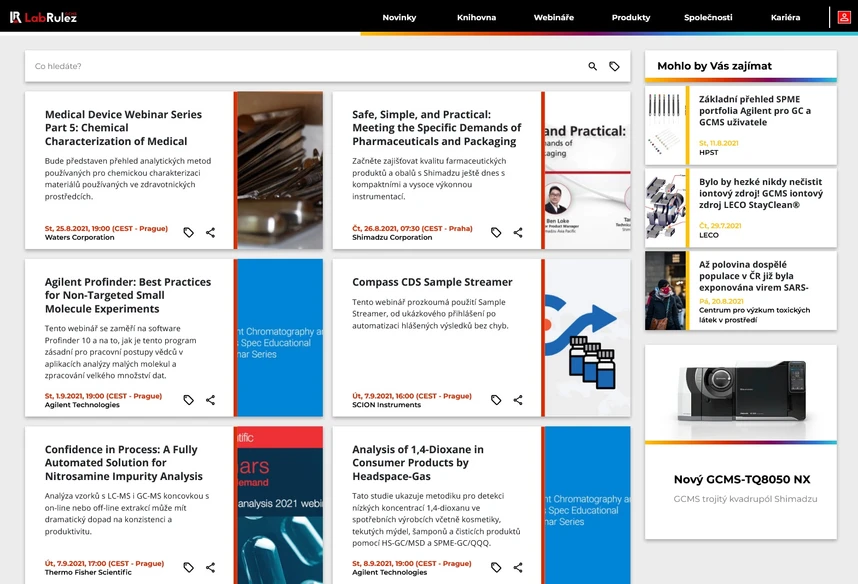Click 'Shimadzu Corporation' company name
Image resolution: width=858 pixels, height=584 pixels.
point(392,238)
